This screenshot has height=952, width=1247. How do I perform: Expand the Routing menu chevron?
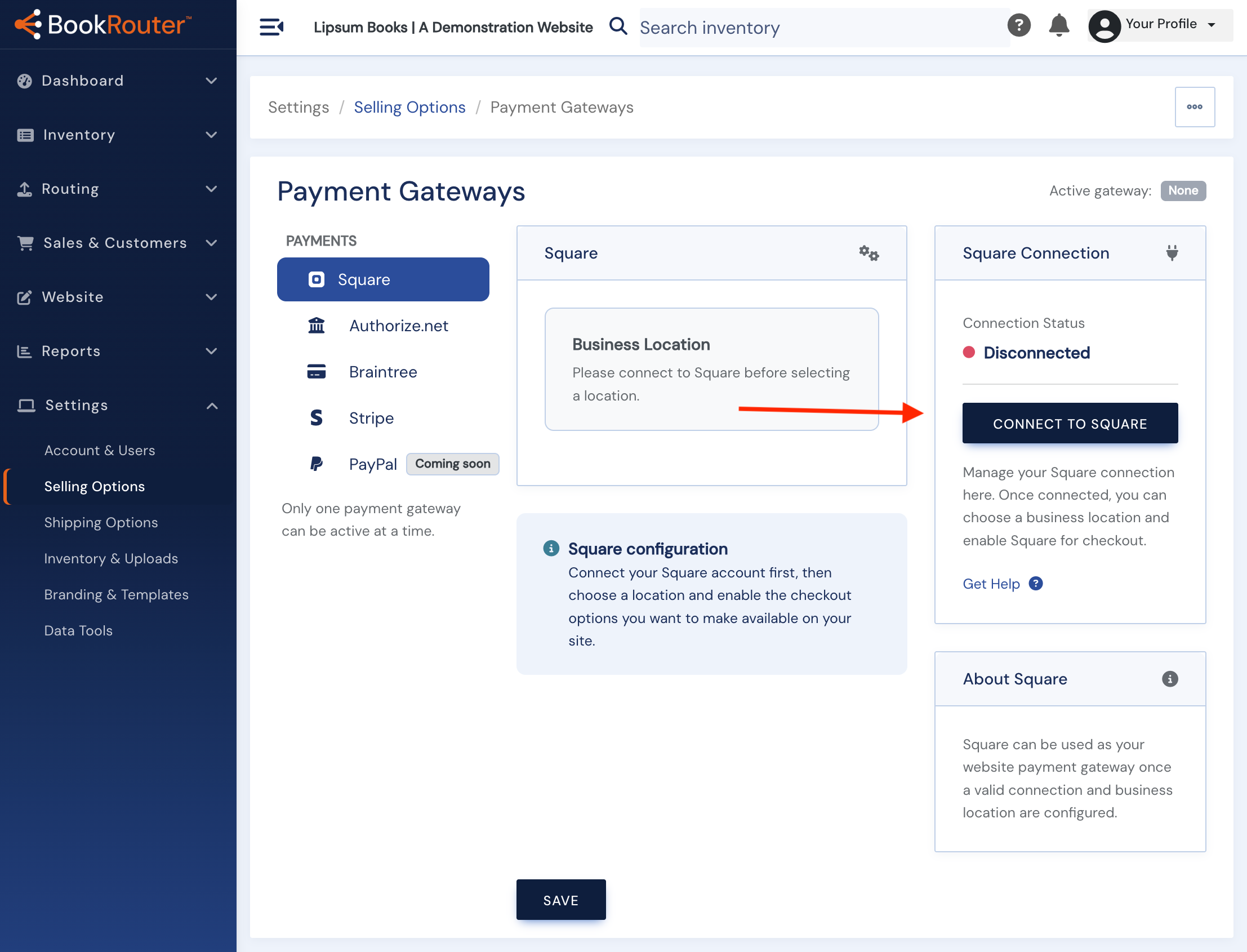[x=211, y=189]
